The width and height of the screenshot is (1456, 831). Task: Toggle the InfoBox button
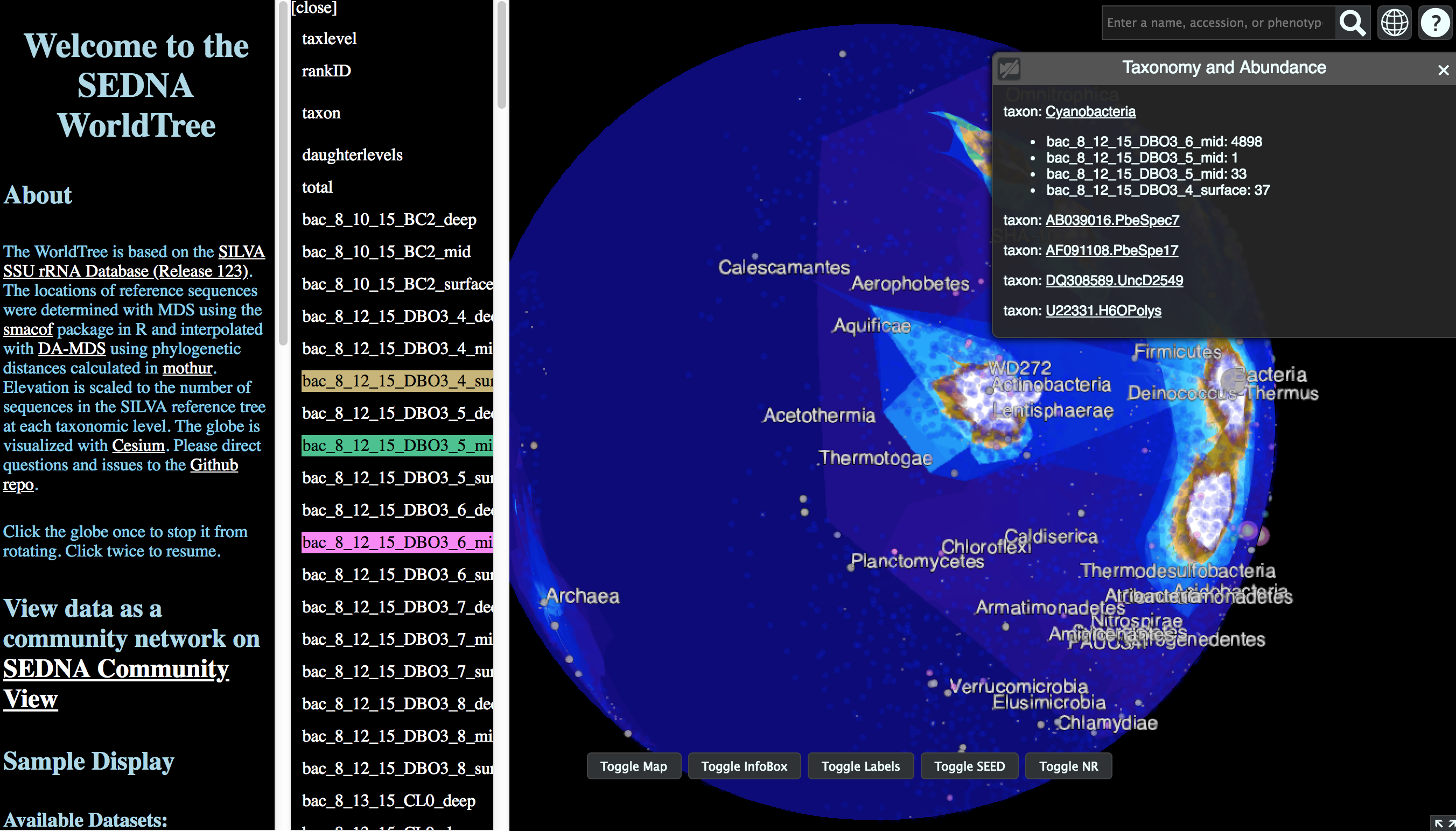[x=744, y=766]
